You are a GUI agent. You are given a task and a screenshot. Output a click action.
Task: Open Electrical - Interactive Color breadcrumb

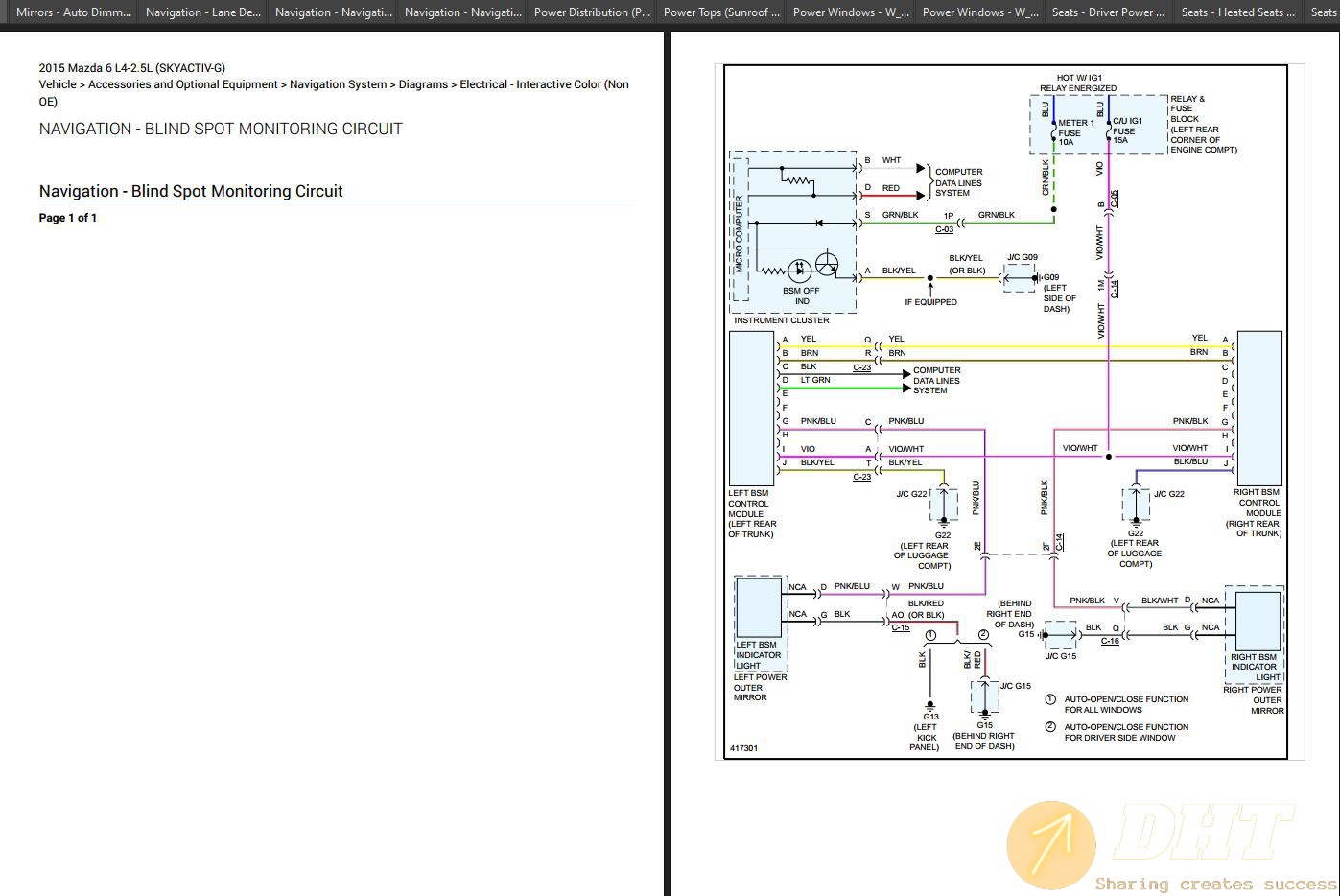[334, 92]
